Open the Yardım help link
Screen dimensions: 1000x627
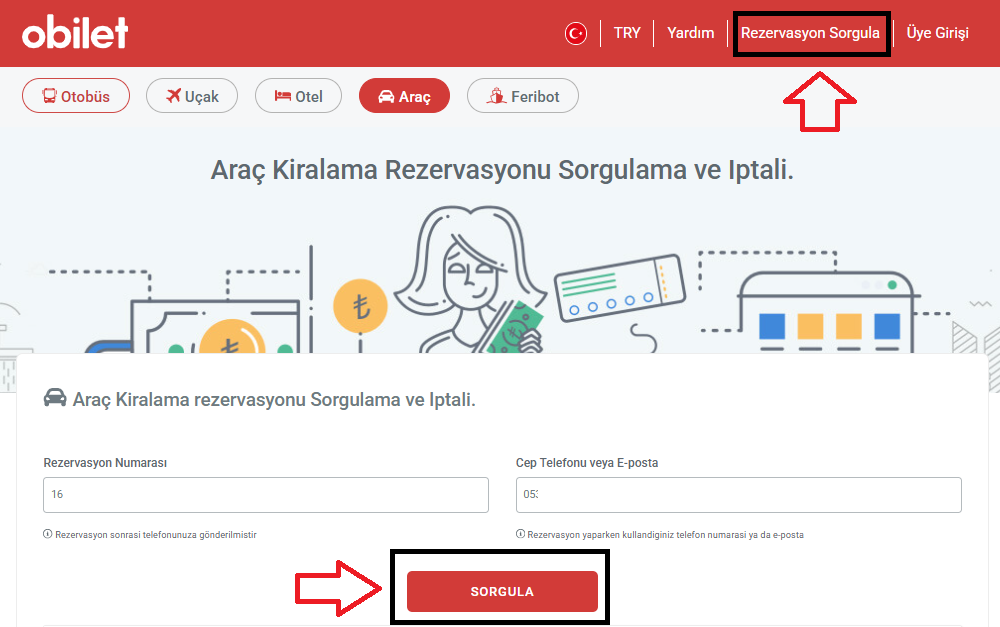[691, 33]
